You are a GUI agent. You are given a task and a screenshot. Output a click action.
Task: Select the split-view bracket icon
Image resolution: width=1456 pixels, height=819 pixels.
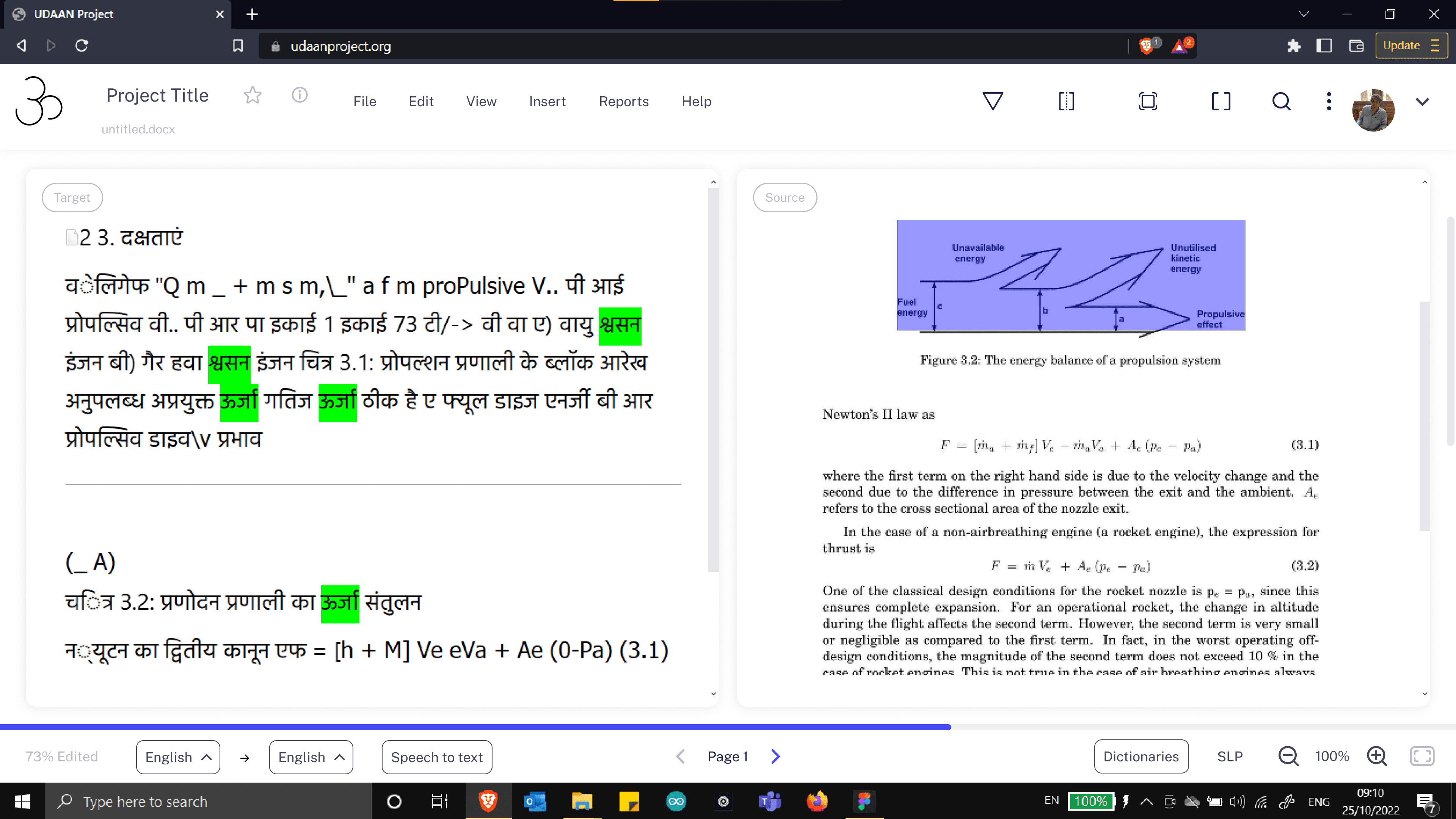tap(1066, 101)
